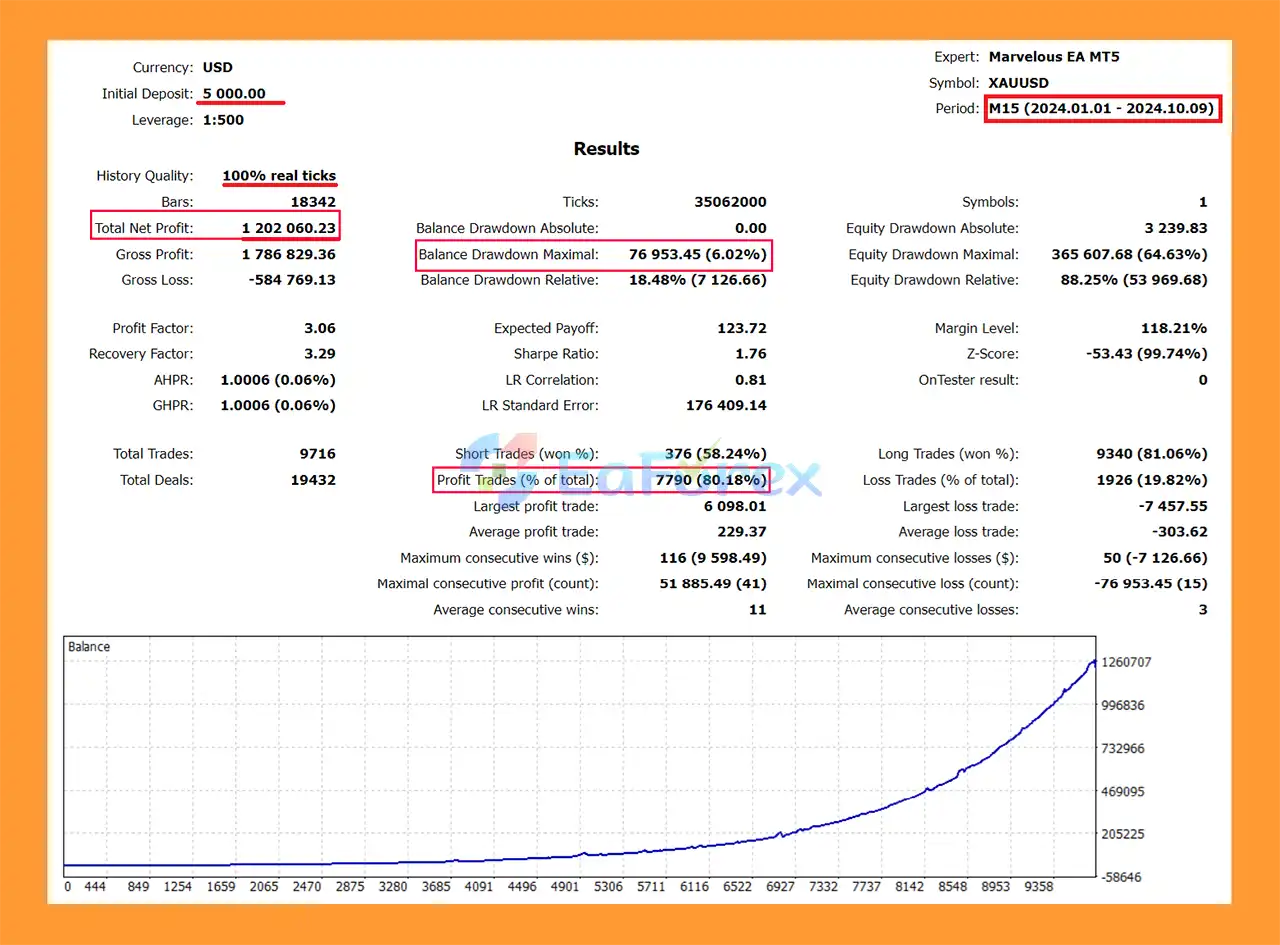Screen dimensions: 1280x945
Task: Select the Leverage value 1:500
Action: pyautogui.click(x=223, y=120)
